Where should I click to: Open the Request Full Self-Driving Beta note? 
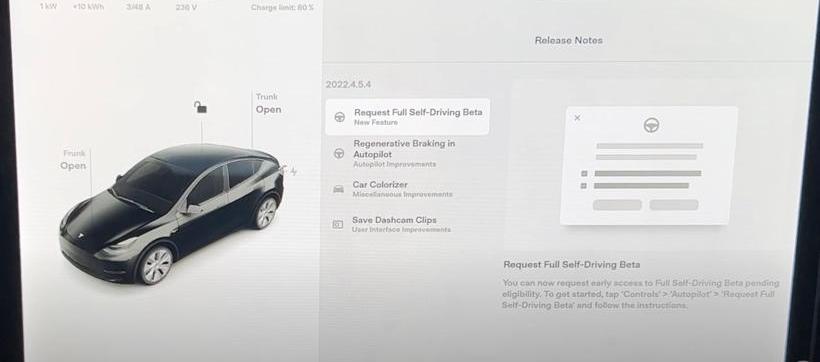tap(408, 117)
